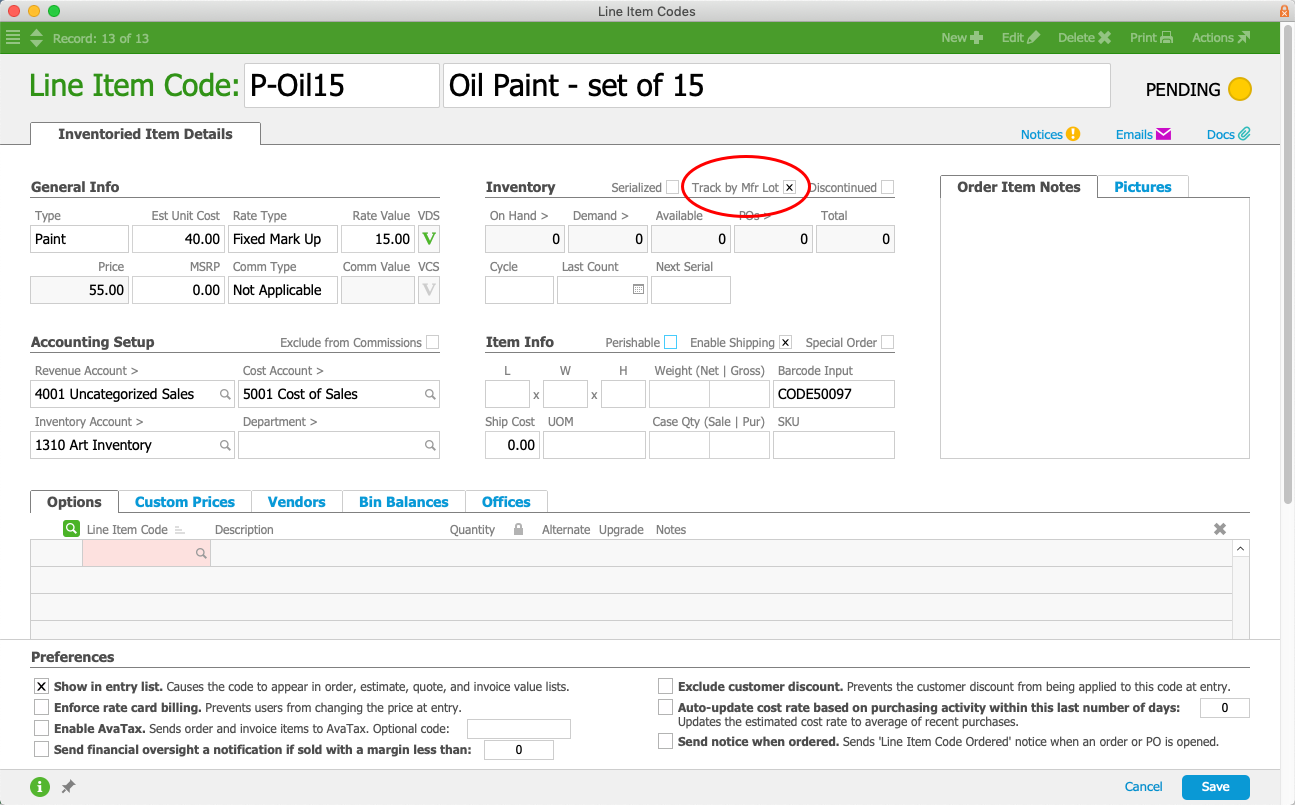Click the Save button

pyautogui.click(x=1215, y=787)
